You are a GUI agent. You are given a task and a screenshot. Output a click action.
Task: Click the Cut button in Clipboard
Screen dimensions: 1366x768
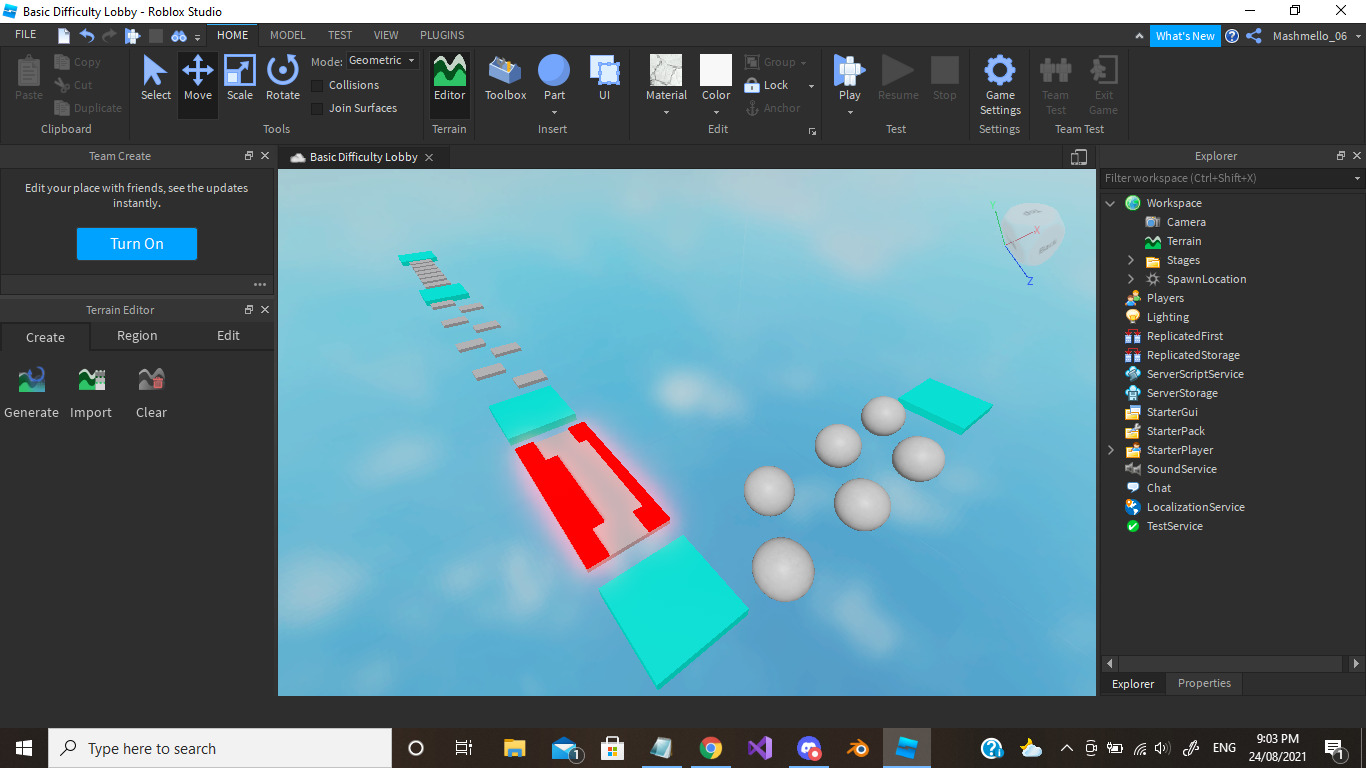(x=74, y=85)
